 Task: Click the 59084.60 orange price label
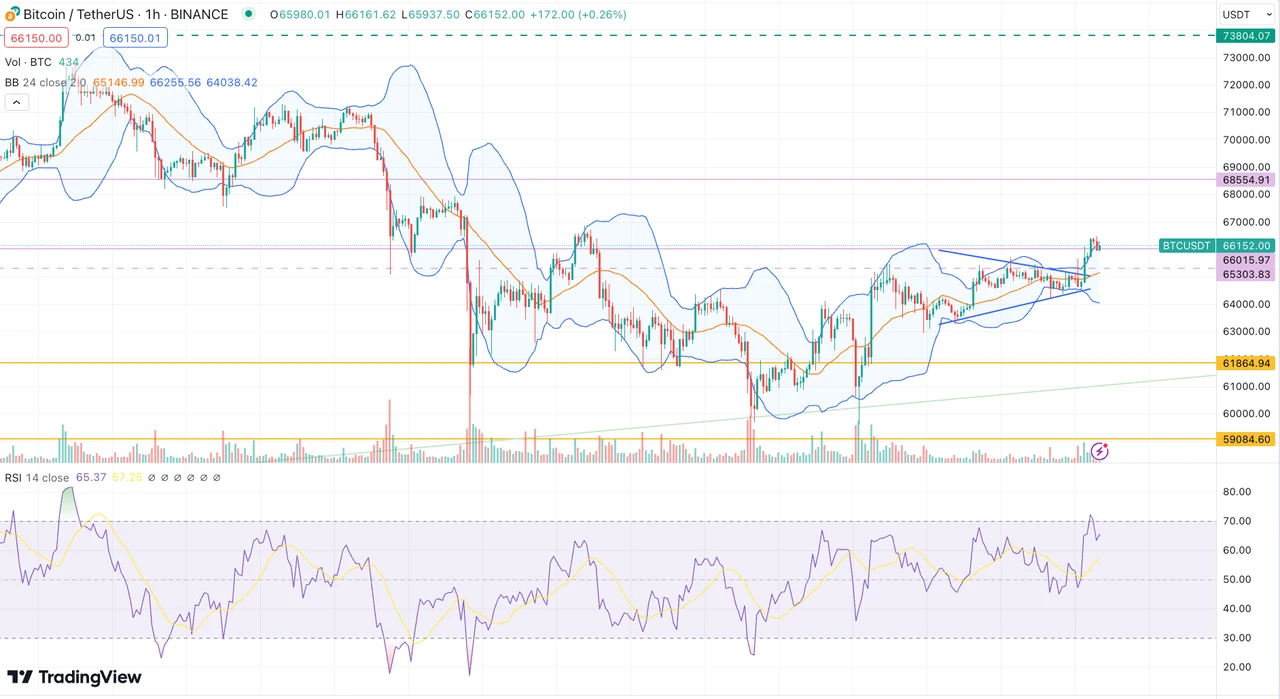(1245, 439)
